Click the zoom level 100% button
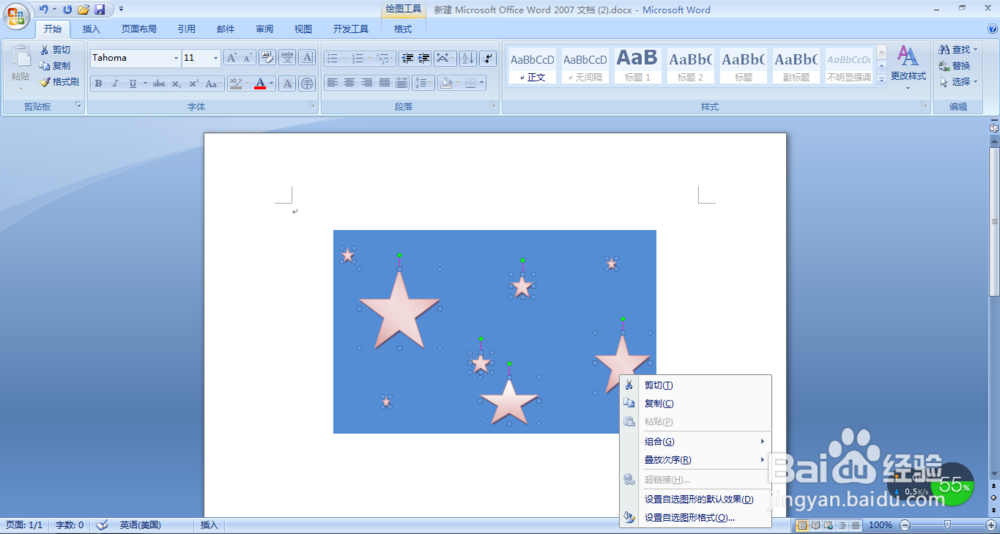Screen dimensions: 1000x534 point(880,525)
